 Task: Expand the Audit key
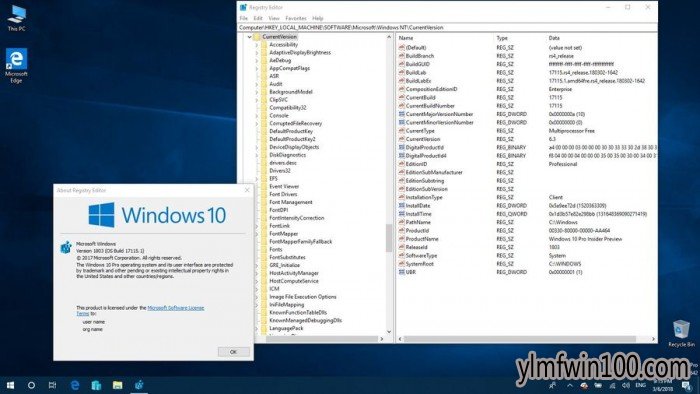pyautogui.click(x=257, y=84)
